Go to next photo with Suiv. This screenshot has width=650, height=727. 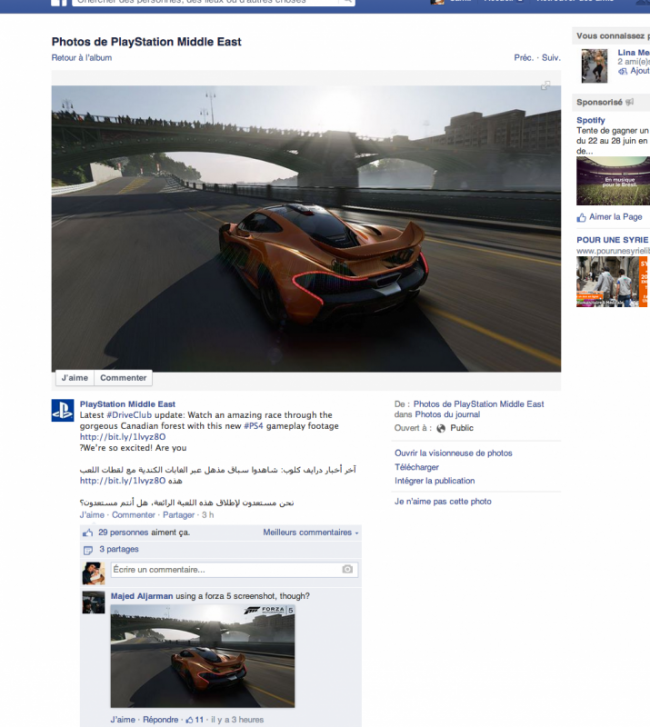[551, 57]
